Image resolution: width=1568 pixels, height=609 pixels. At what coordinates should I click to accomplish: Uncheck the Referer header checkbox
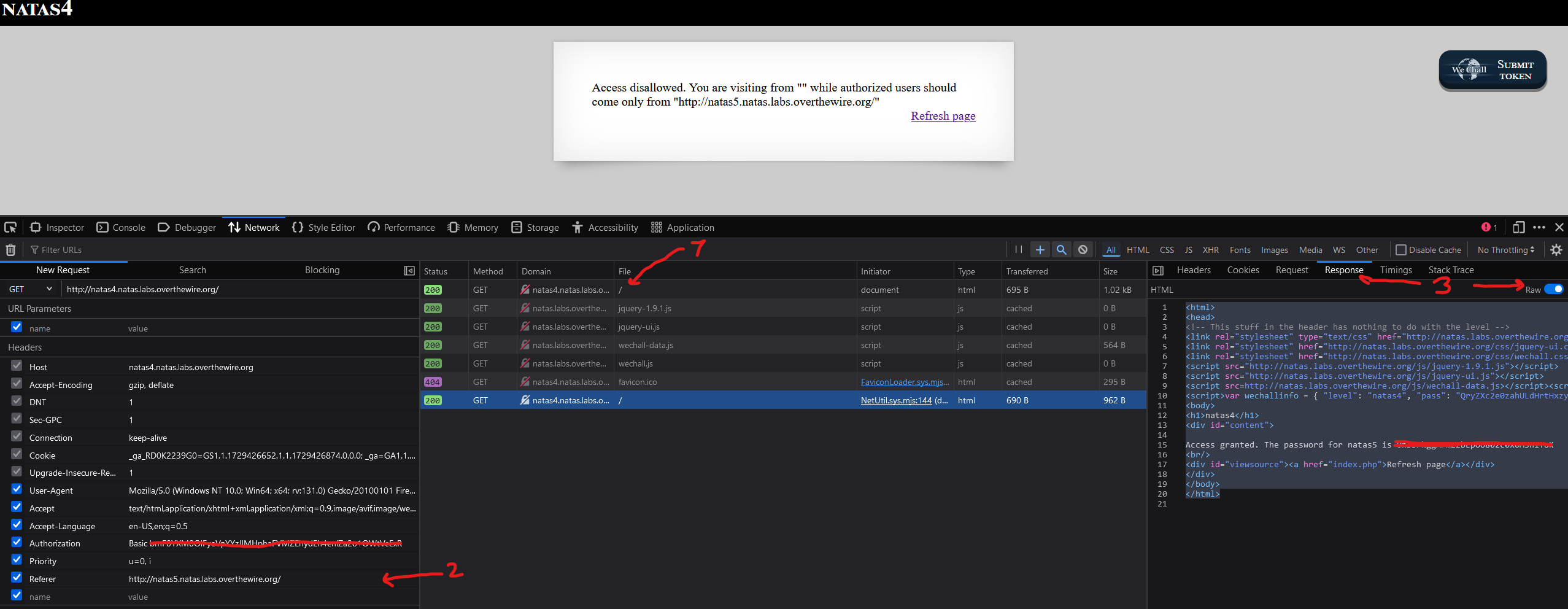17,578
